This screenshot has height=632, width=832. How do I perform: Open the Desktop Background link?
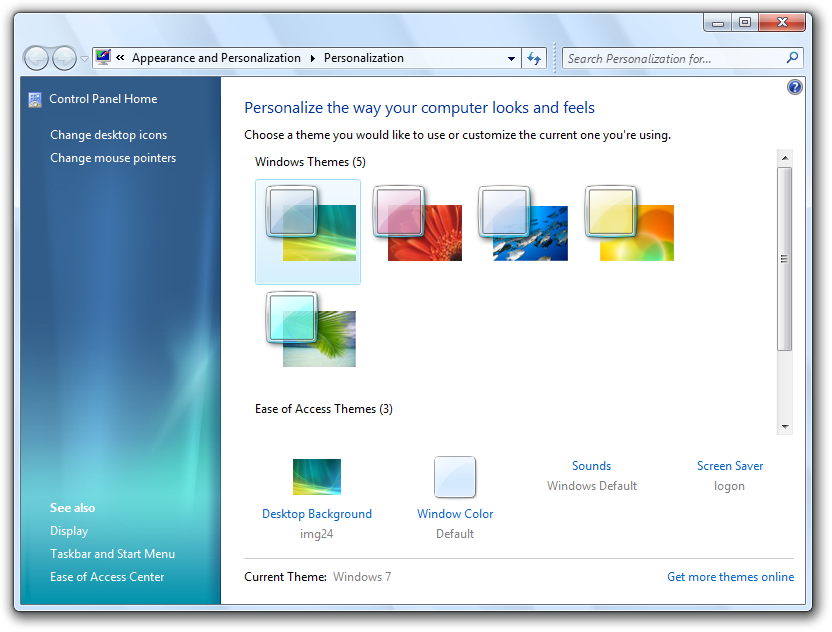317,514
